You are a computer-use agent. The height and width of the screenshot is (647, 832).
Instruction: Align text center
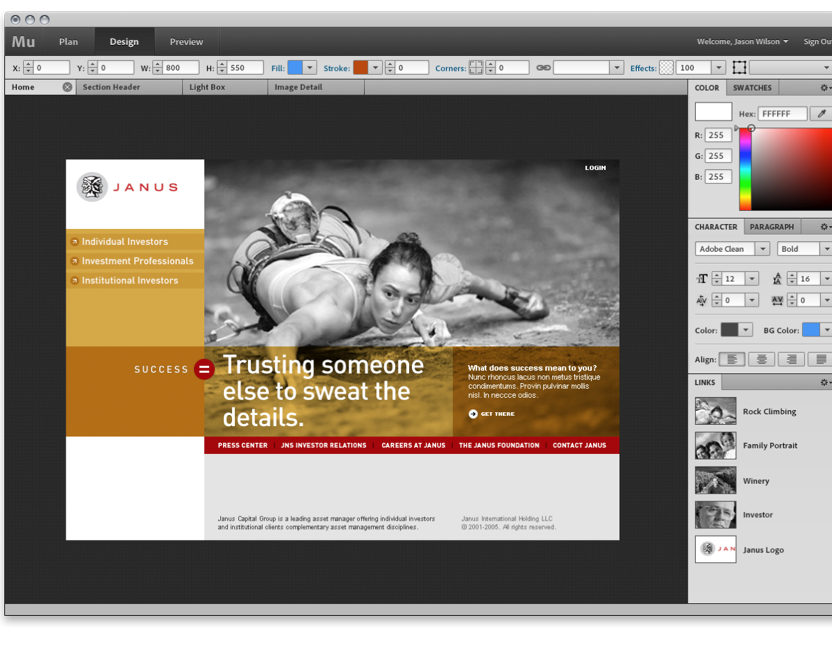click(x=761, y=359)
